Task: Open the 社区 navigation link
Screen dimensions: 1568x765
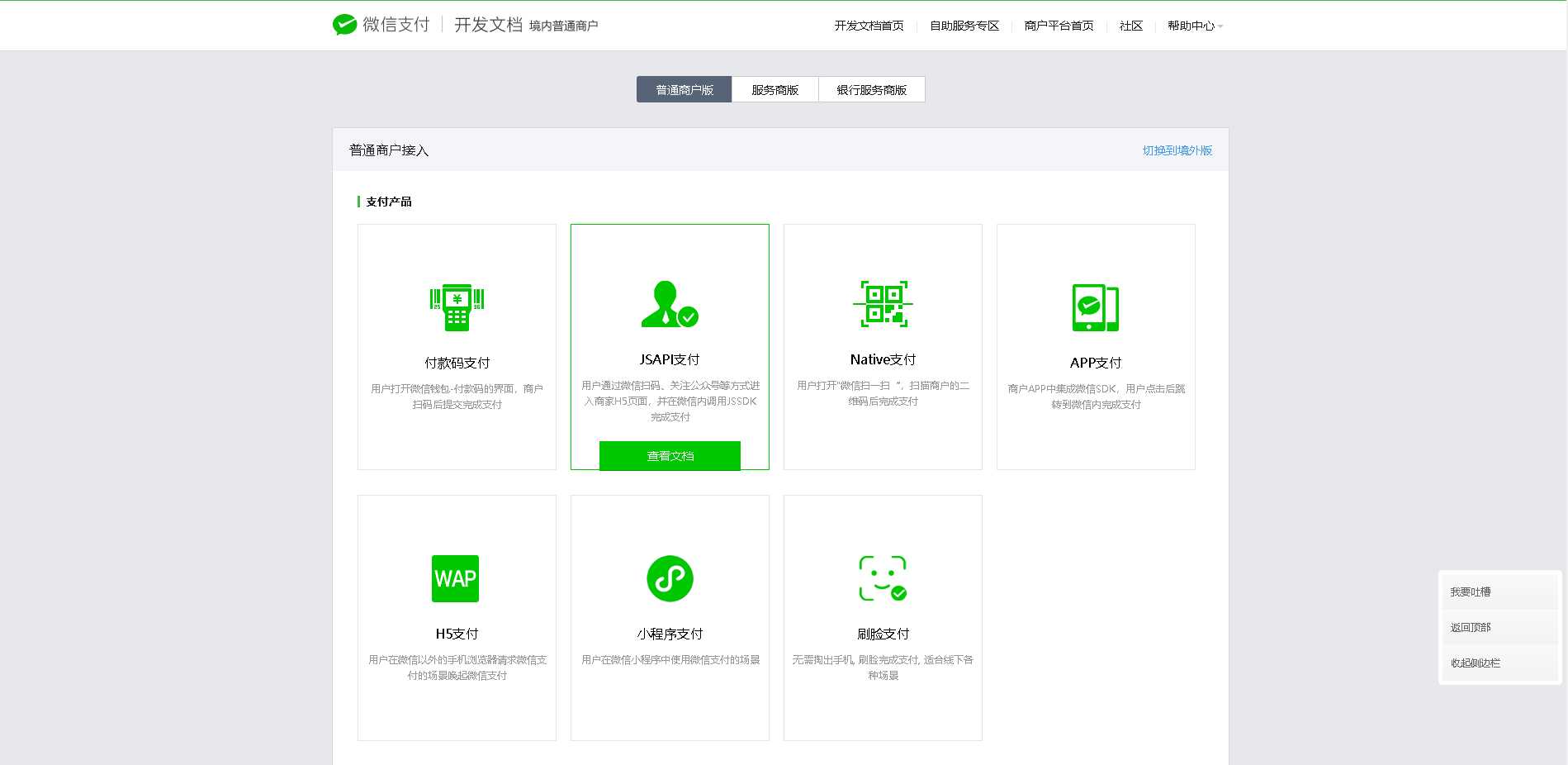Action: 1130,26
